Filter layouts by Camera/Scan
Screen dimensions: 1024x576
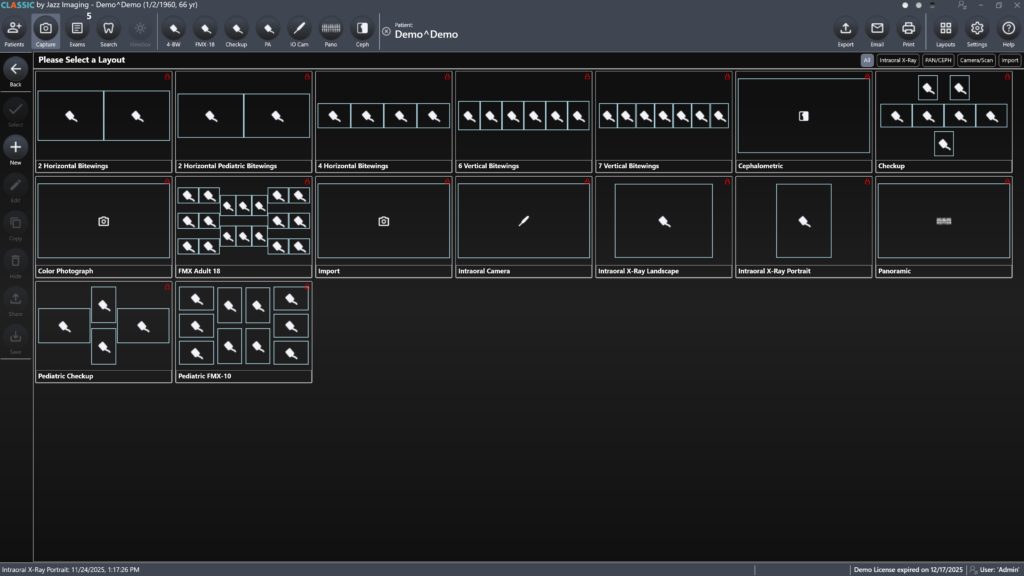976,60
